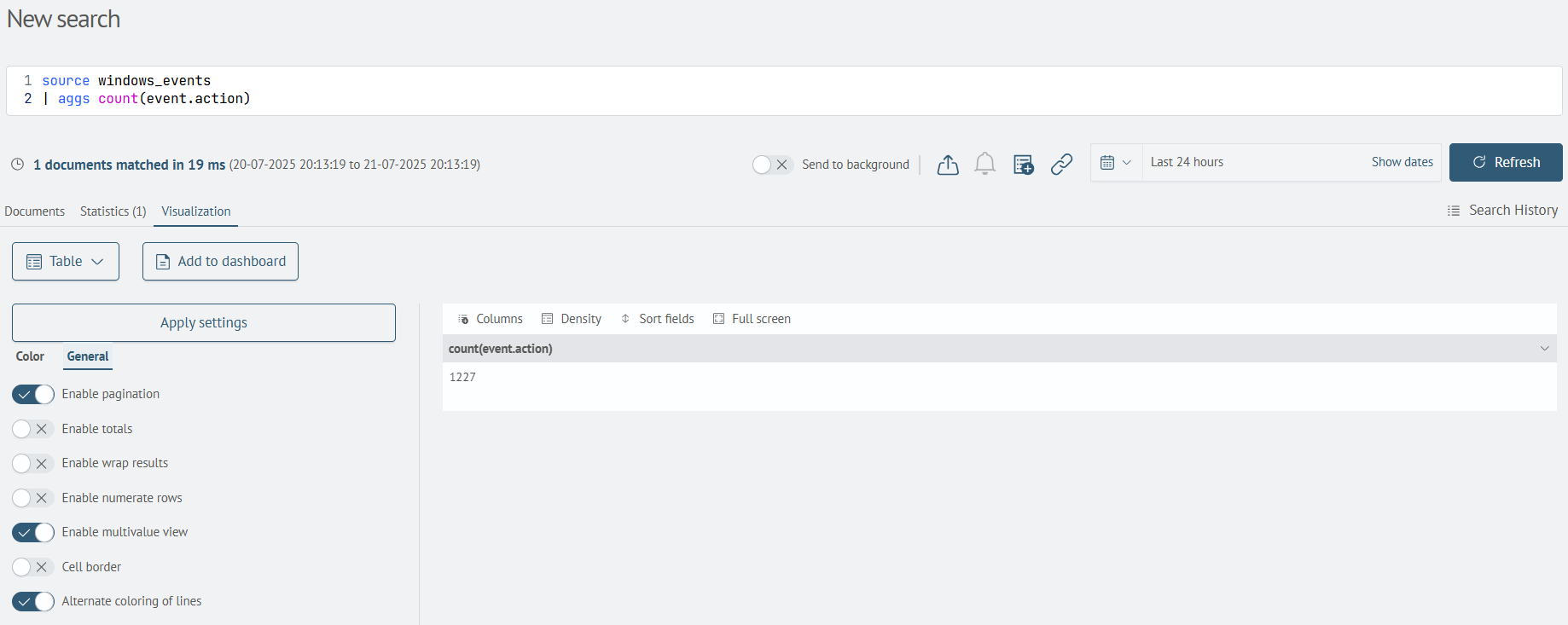The width and height of the screenshot is (1568, 625).
Task: Click the export/share results icon
Action: click(x=948, y=165)
